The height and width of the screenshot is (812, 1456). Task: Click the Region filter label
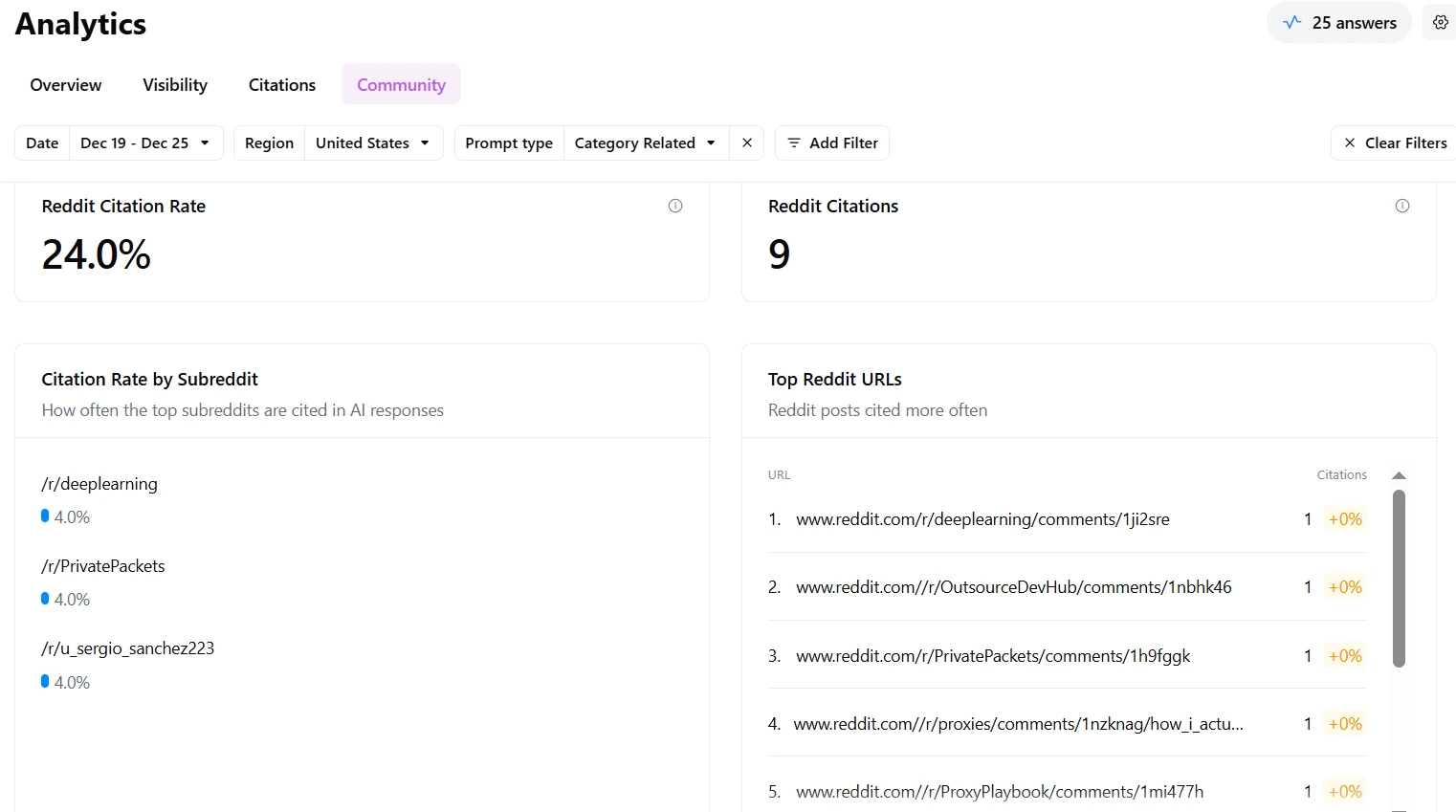click(269, 143)
